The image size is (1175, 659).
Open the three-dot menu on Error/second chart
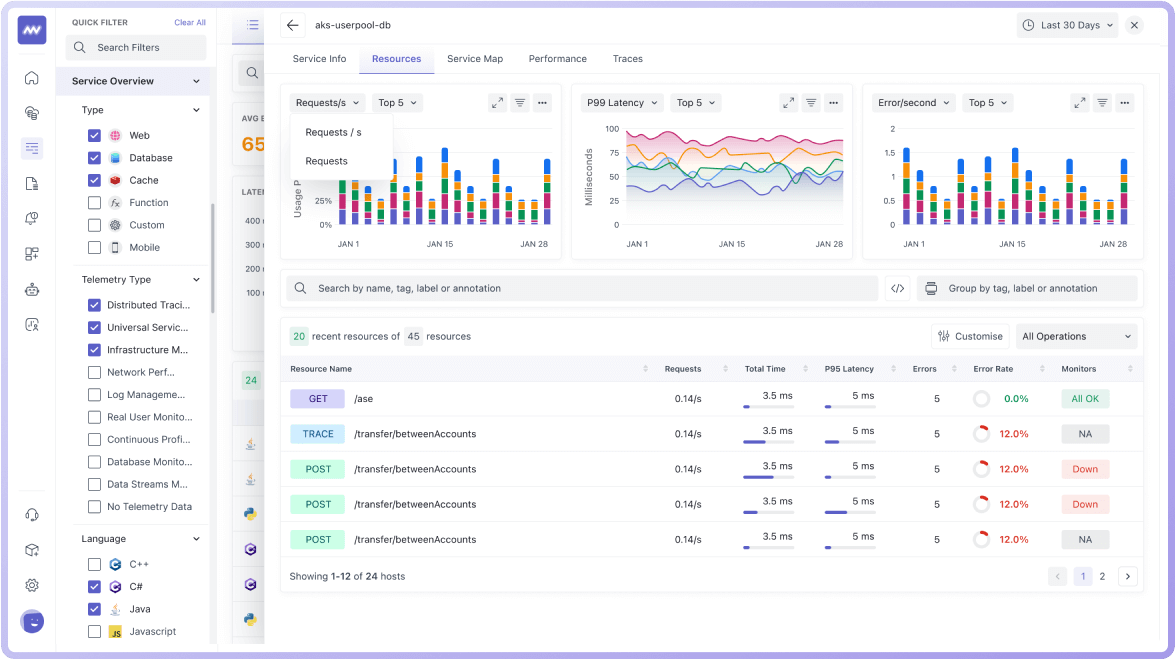point(1124,102)
